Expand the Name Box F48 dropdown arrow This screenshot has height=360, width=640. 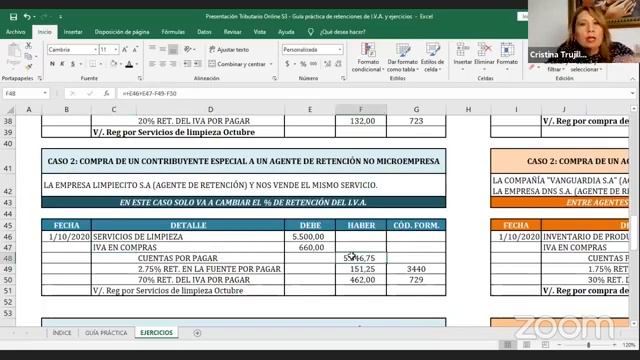click(x=45, y=93)
